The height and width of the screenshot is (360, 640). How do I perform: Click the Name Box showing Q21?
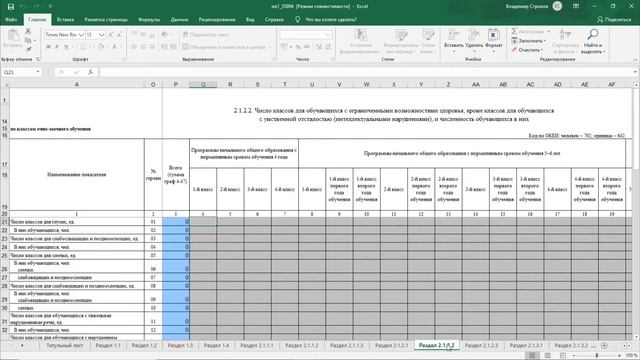18,72
